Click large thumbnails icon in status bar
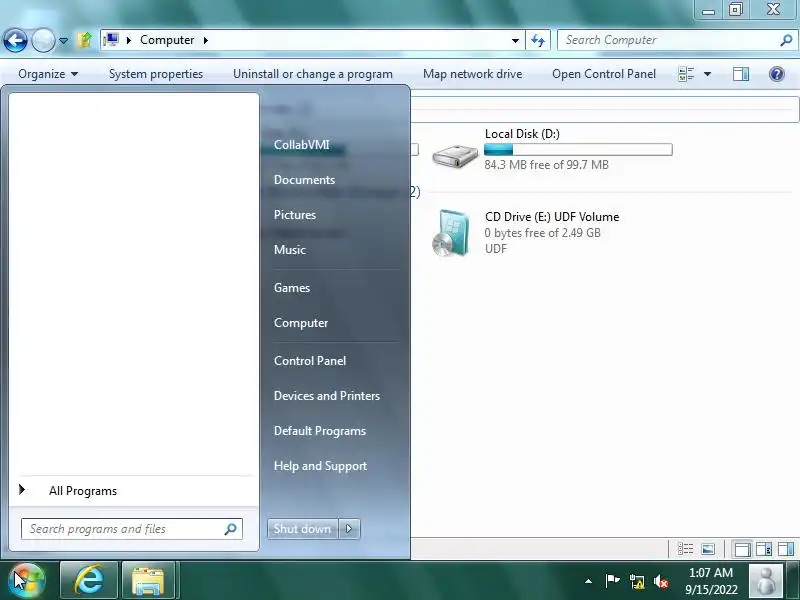 point(708,549)
